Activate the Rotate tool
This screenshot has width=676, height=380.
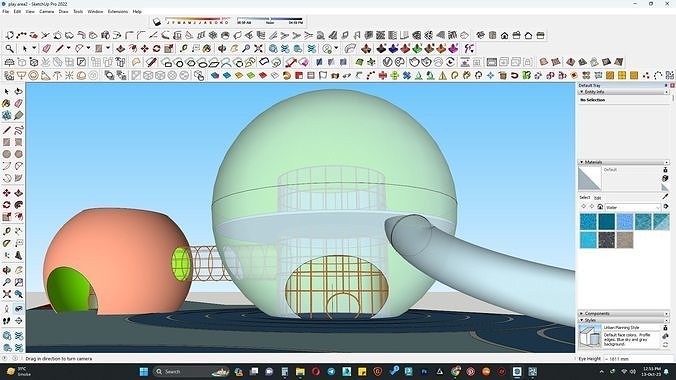coord(6,205)
